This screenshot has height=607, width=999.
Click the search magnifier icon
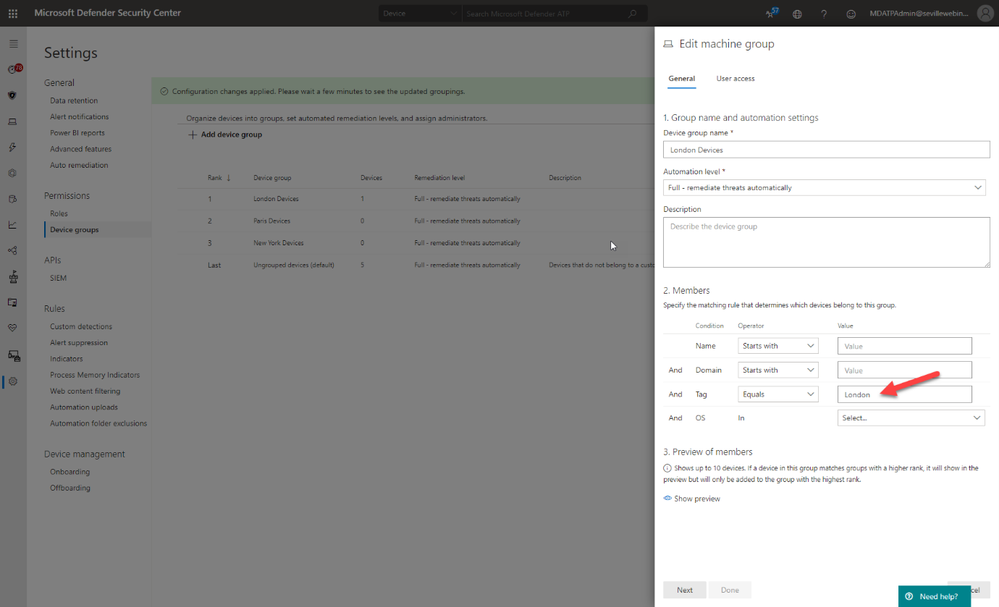pyautogui.click(x=632, y=13)
